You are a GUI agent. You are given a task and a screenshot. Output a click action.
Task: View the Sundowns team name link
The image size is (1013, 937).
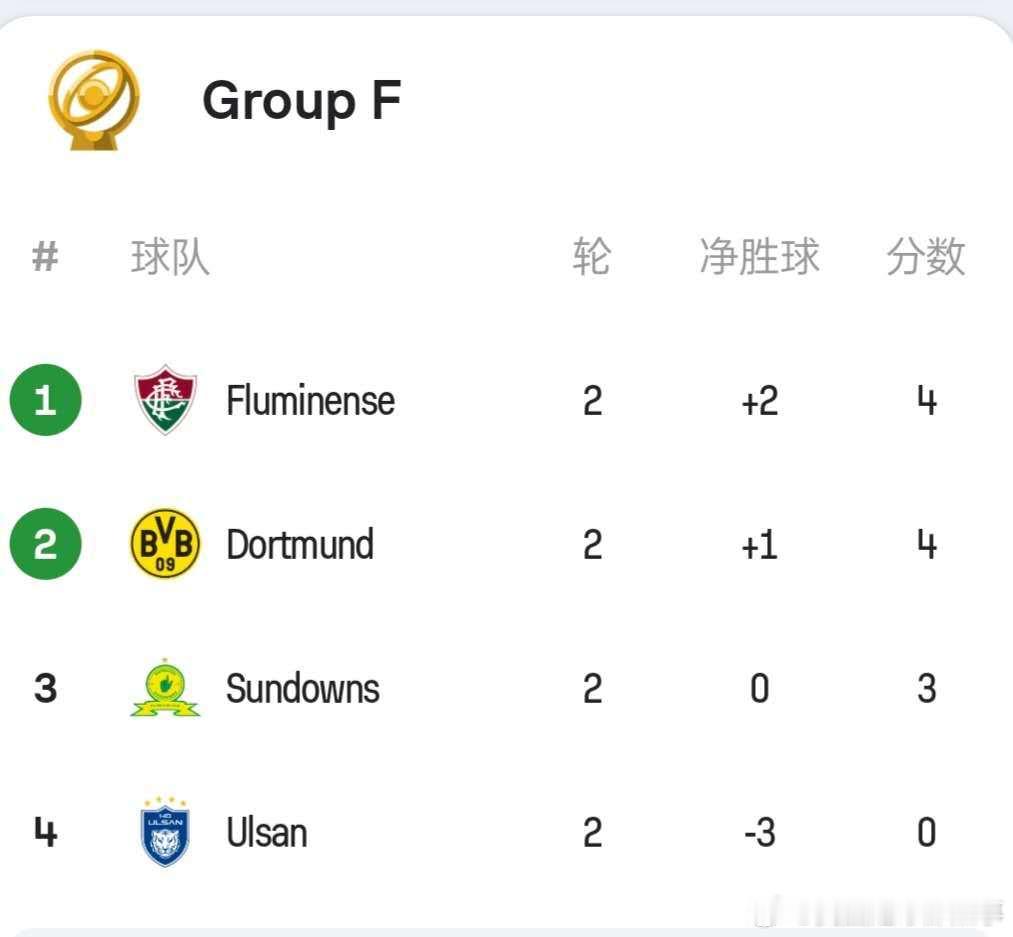303,689
